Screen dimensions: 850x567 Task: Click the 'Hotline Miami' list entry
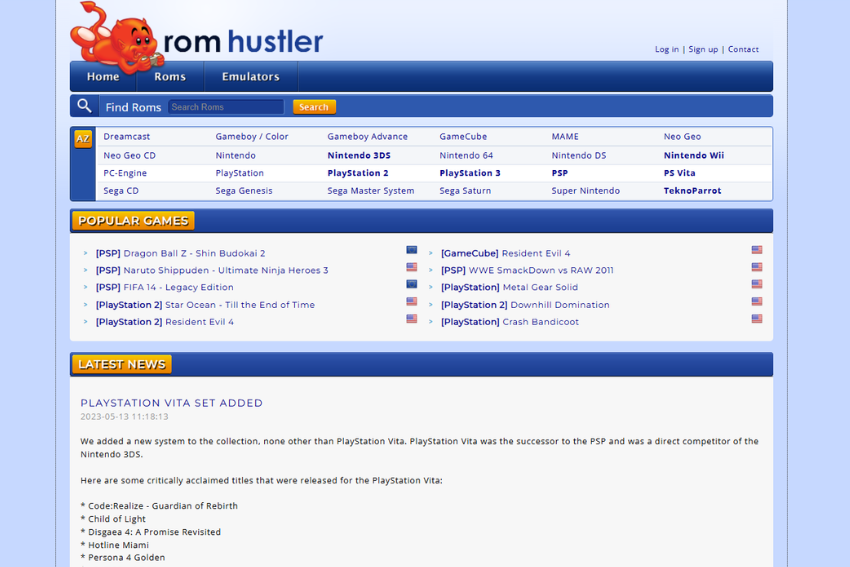tap(114, 545)
